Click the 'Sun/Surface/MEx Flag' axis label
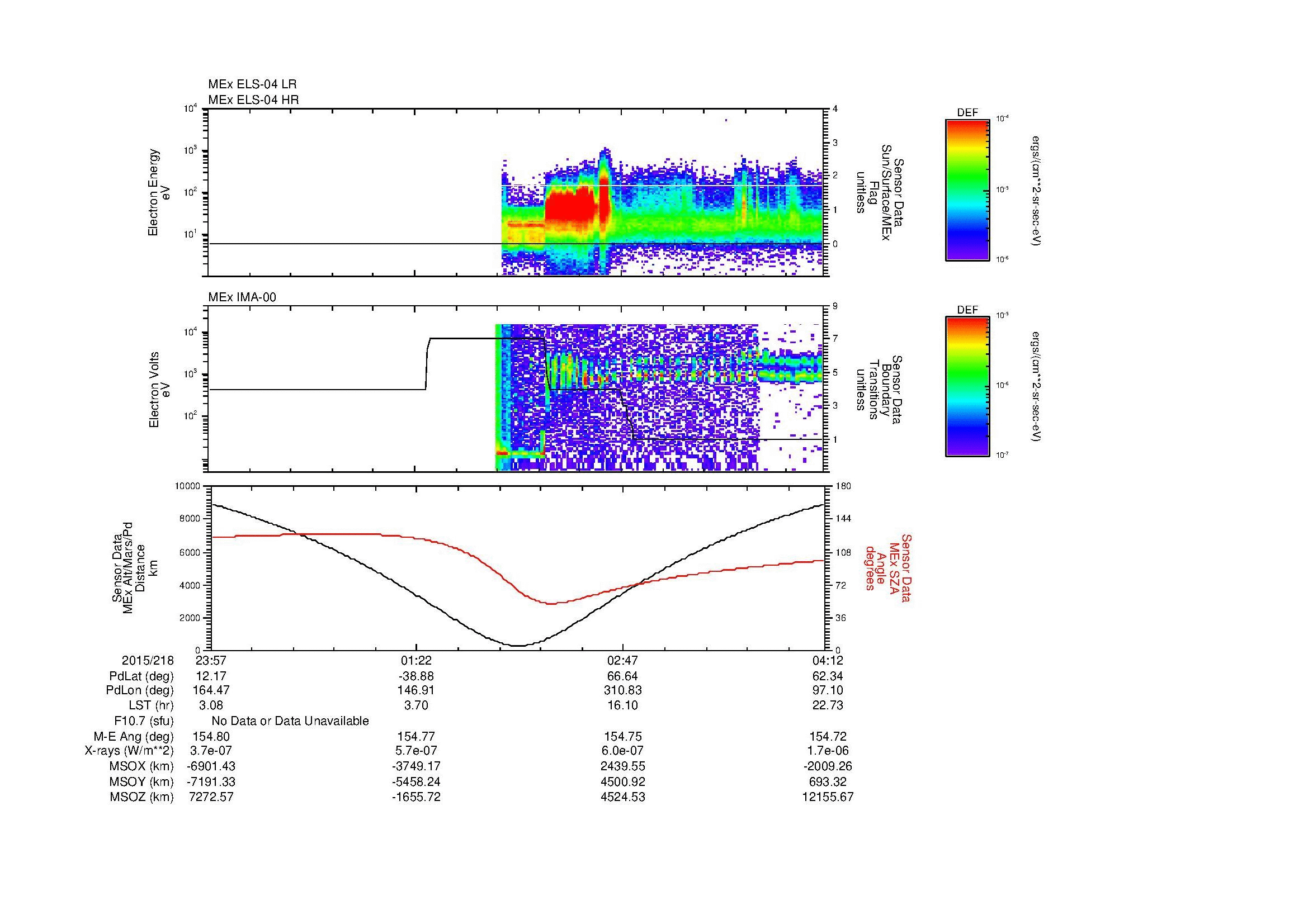Image resolution: width=1308 pixels, height=924 pixels. click(879, 192)
